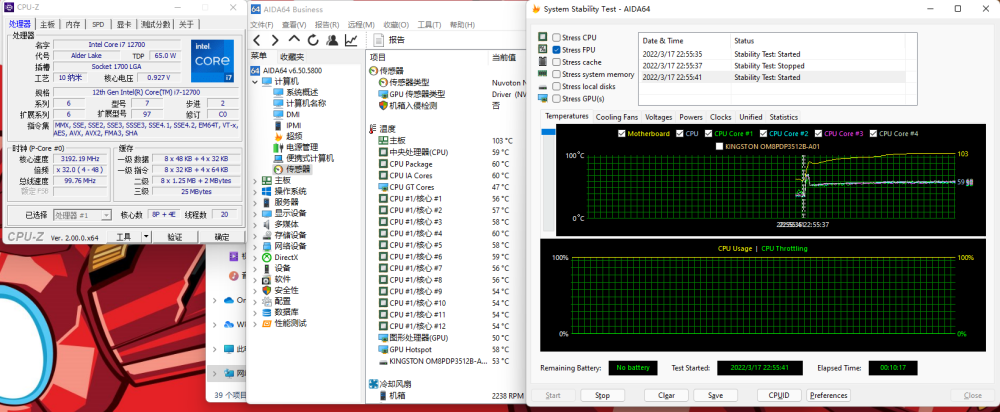Viewport: 1000px width, 412px height.
Task: Collapse the 计算机 tree node
Action: 256,82
